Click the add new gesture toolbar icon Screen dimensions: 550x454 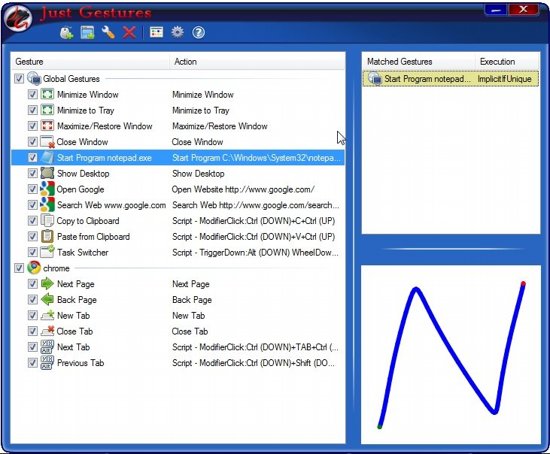66,33
